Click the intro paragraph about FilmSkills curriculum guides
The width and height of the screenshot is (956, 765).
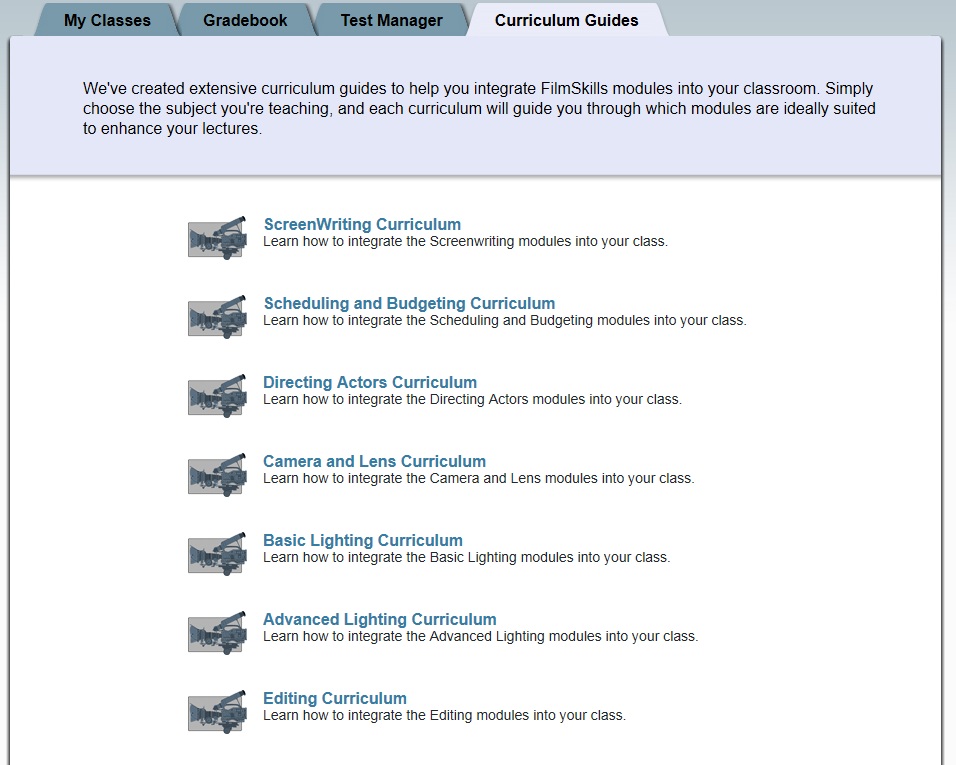[479, 109]
